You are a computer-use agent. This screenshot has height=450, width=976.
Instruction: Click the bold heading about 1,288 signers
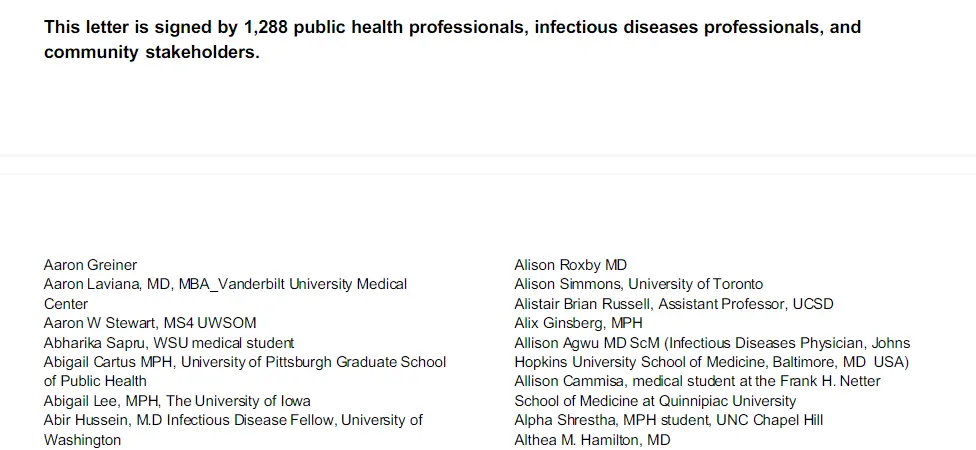[x=452, y=27]
